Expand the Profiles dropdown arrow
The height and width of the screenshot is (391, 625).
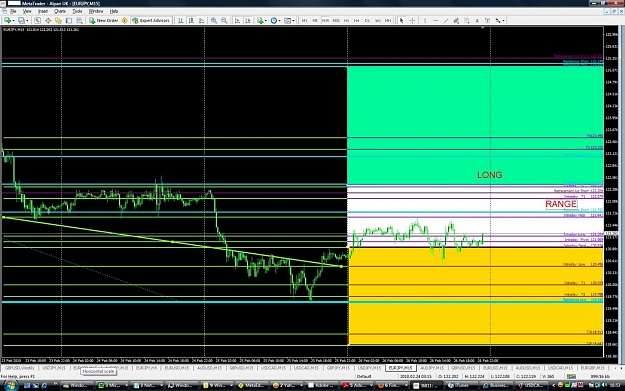click(x=27, y=20)
